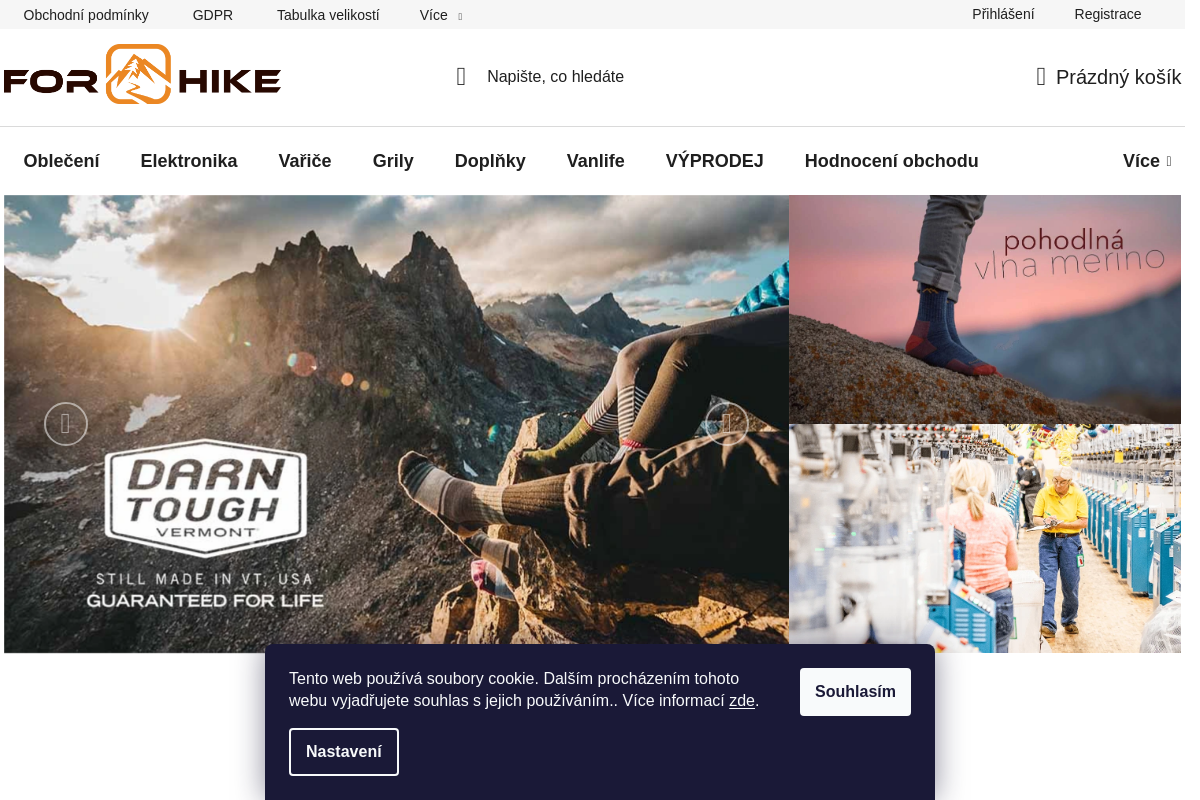Viewport: 1200px width, 800px height.
Task: Open the VÝPRODEJ sale category
Action: 715,161
